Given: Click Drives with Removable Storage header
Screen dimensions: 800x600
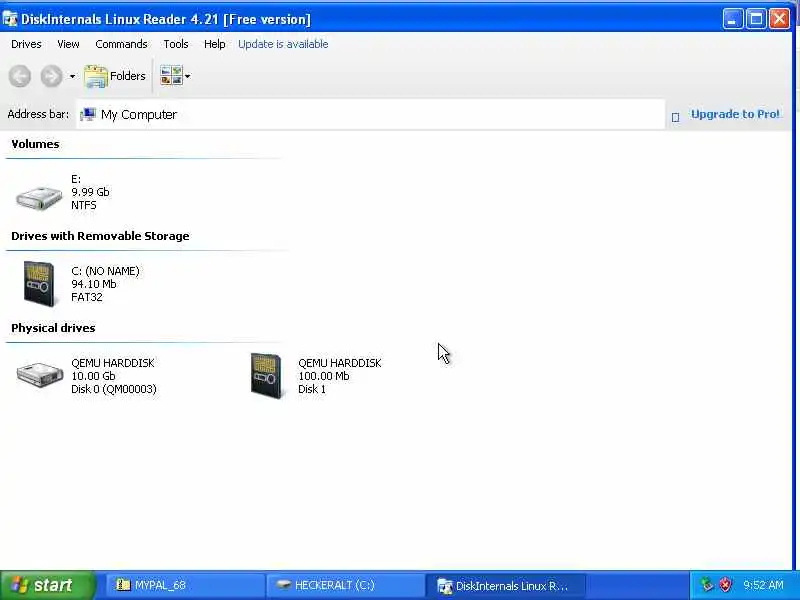Looking at the screenshot, I should 100,236.
